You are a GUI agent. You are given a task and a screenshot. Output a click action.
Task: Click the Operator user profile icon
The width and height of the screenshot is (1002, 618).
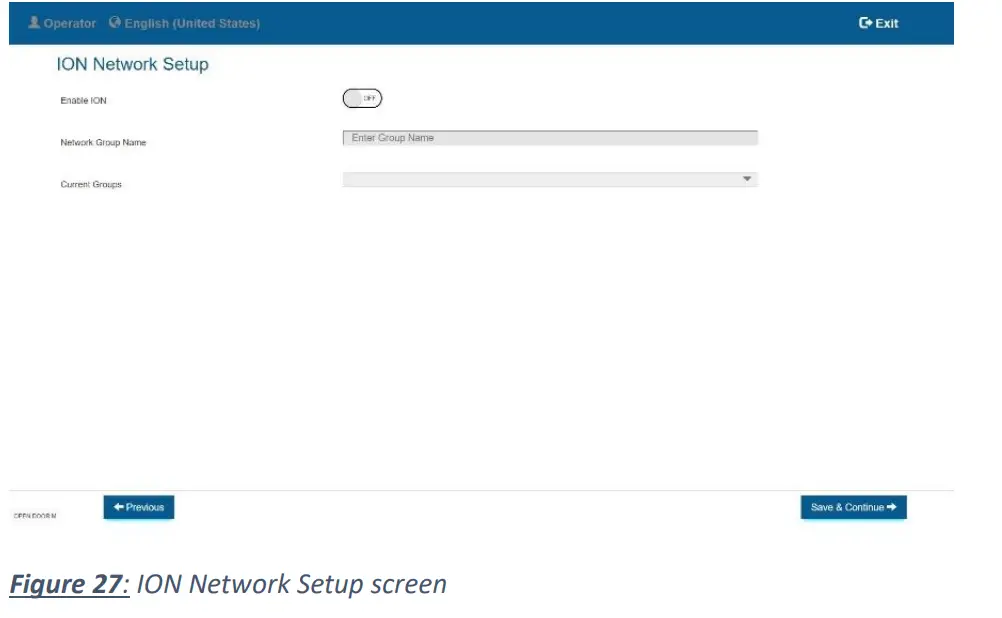pyautogui.click(x=34, y=23)
